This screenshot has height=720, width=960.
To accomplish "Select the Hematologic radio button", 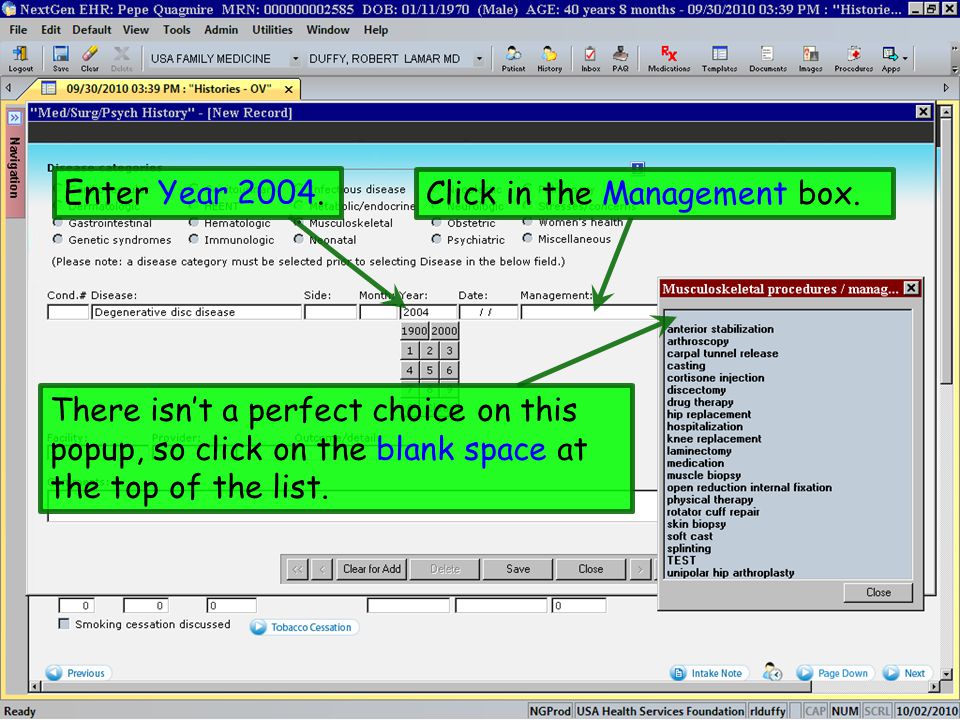I will tap(193, 222).
